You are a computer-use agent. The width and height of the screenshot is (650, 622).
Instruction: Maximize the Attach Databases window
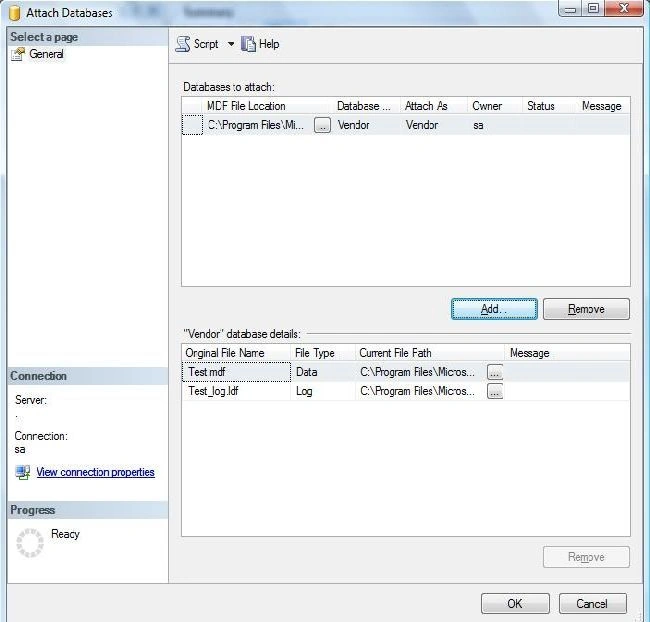coord(594,8)
